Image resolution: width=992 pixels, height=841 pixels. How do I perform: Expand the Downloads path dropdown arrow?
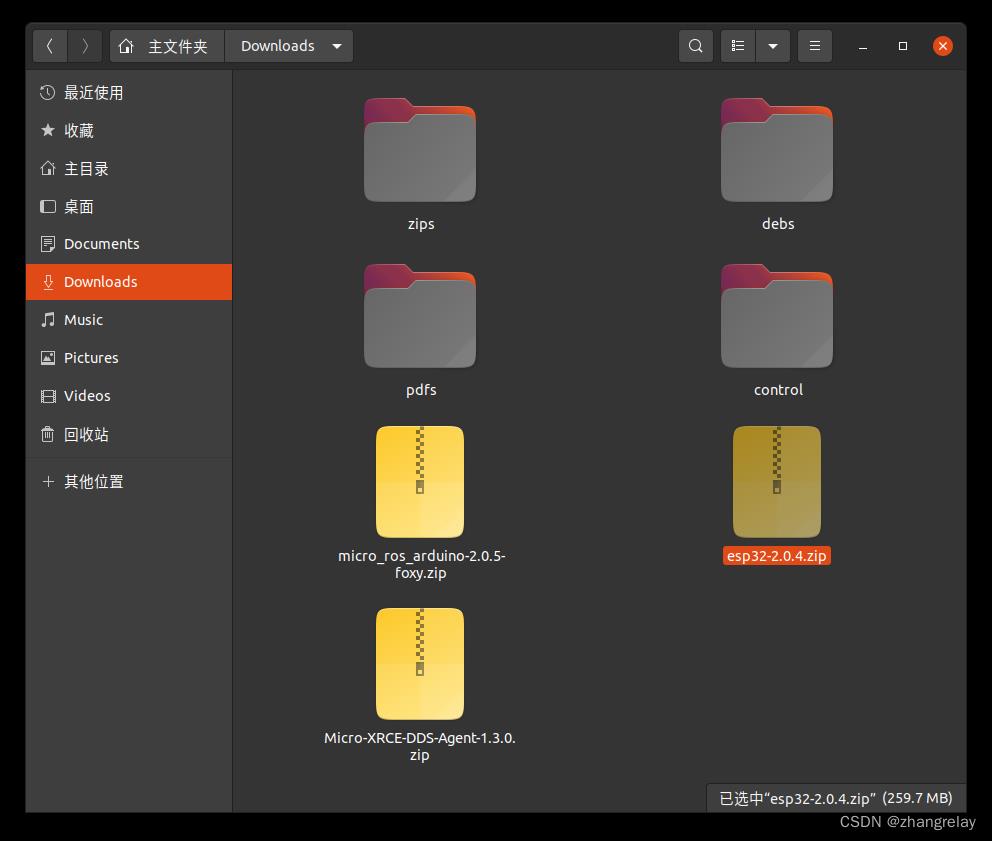coord(337,46)
